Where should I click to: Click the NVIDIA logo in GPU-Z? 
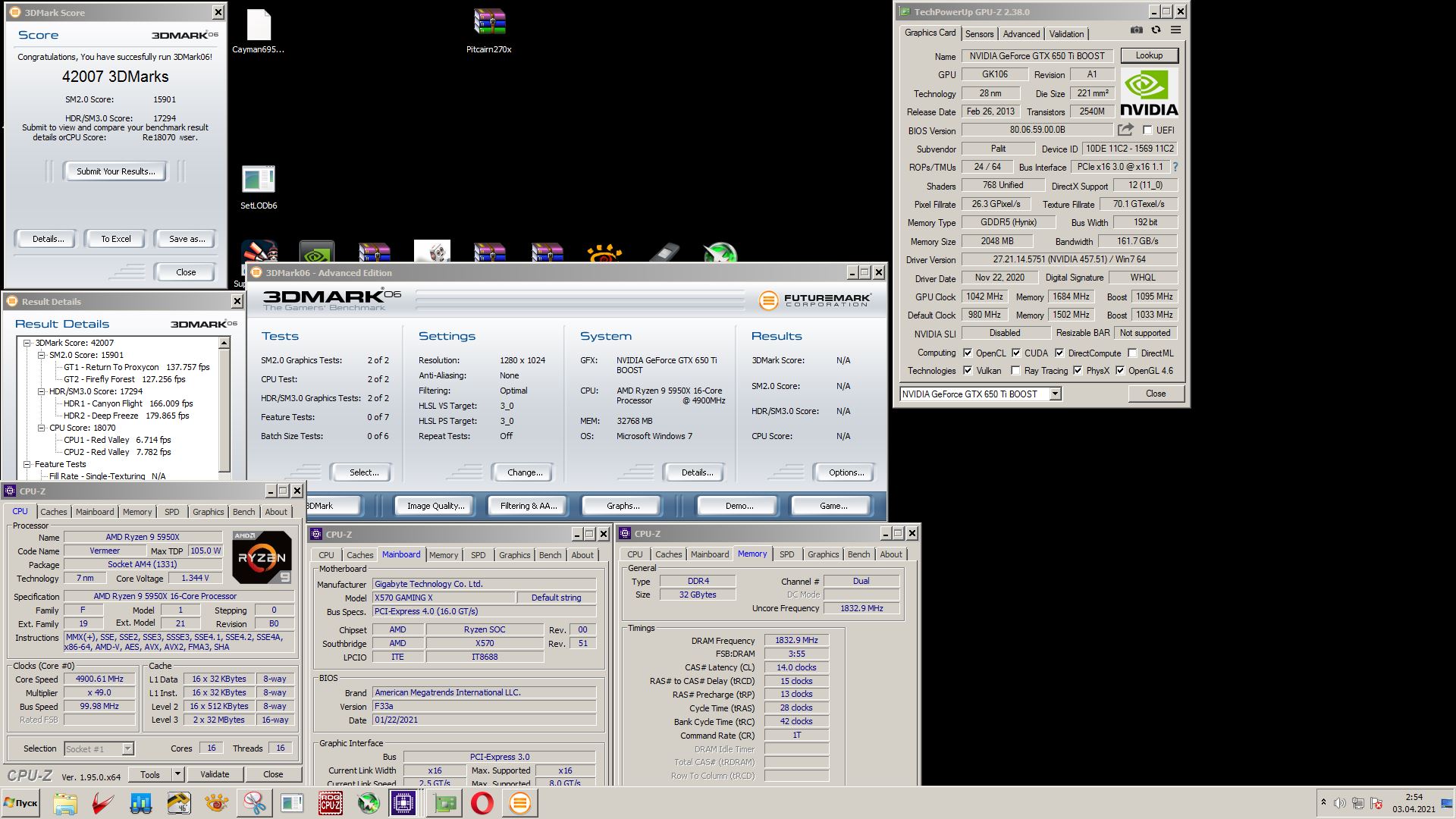tap(1149, 93)
